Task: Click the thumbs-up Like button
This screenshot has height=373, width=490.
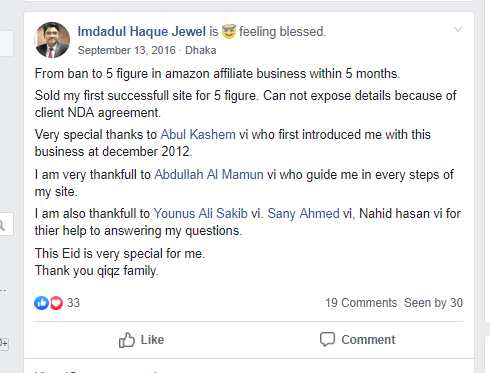Action: point(142,340)
